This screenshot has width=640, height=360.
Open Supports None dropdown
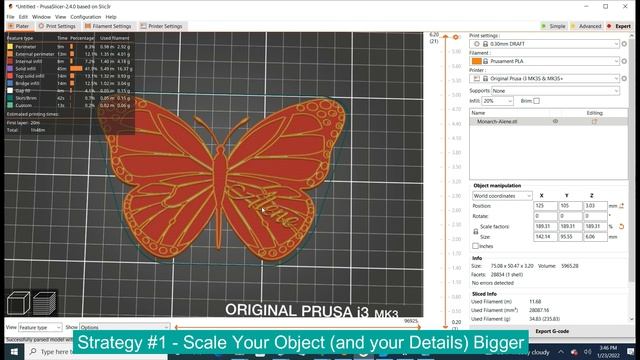555,91
